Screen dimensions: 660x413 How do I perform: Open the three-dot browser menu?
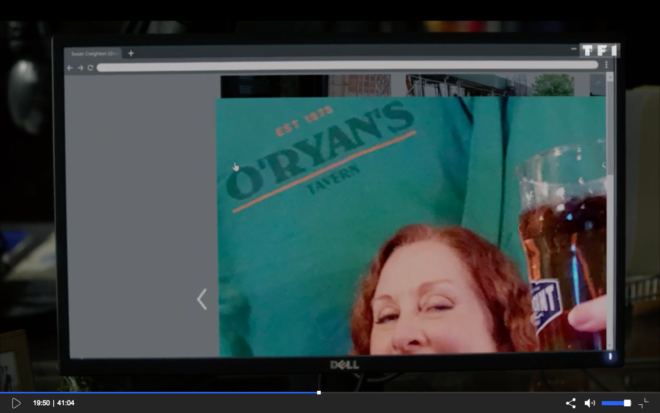pos(606,65)
